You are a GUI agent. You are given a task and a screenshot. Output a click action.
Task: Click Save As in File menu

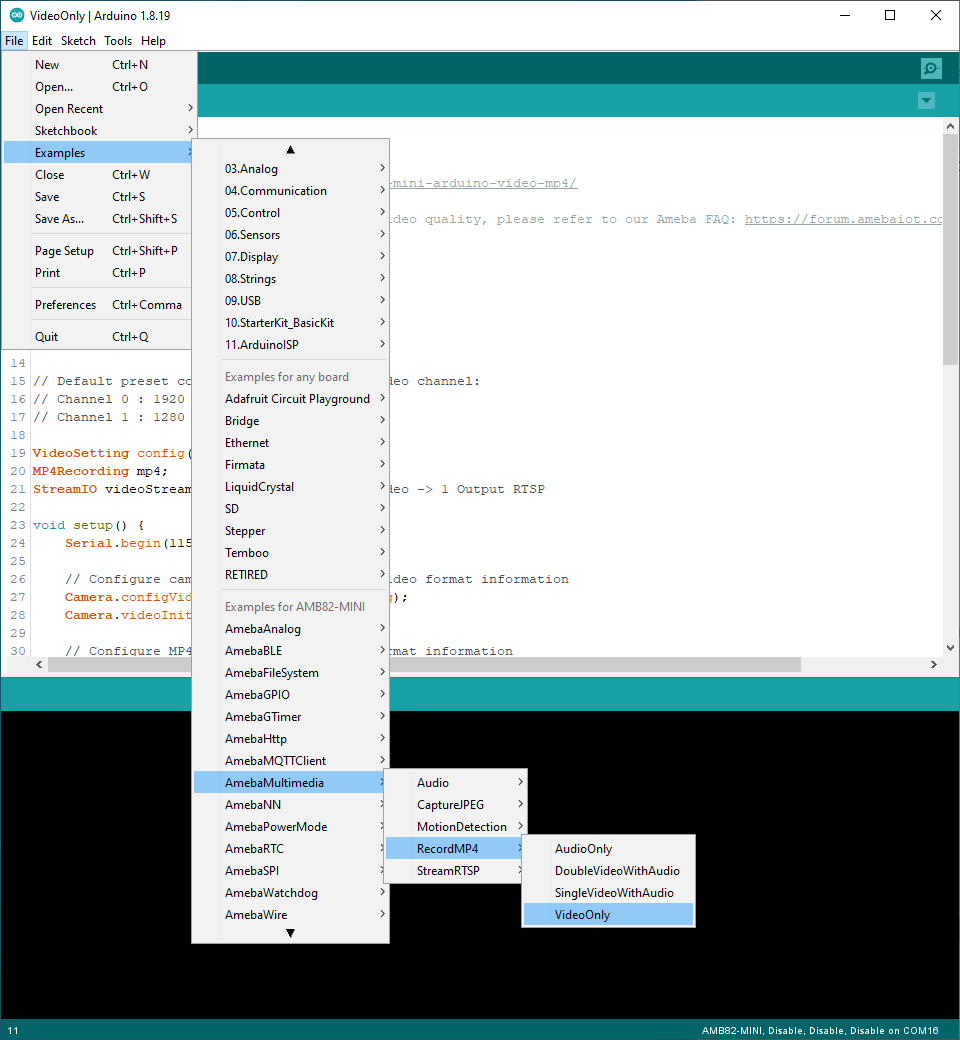click(x=60, y=219)
